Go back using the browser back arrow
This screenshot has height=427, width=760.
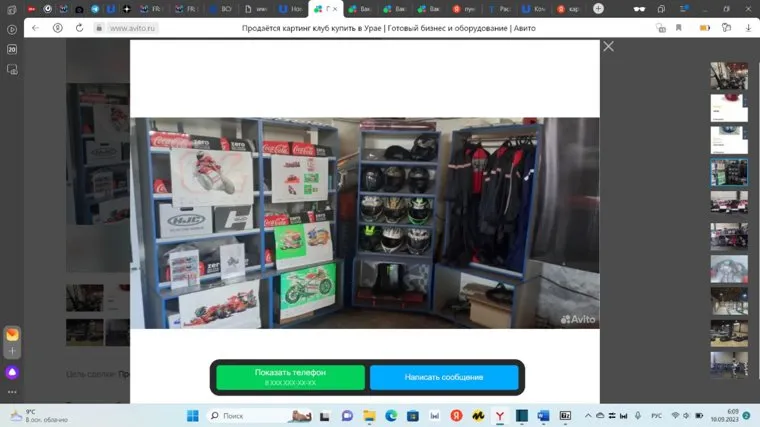[35, 28]
